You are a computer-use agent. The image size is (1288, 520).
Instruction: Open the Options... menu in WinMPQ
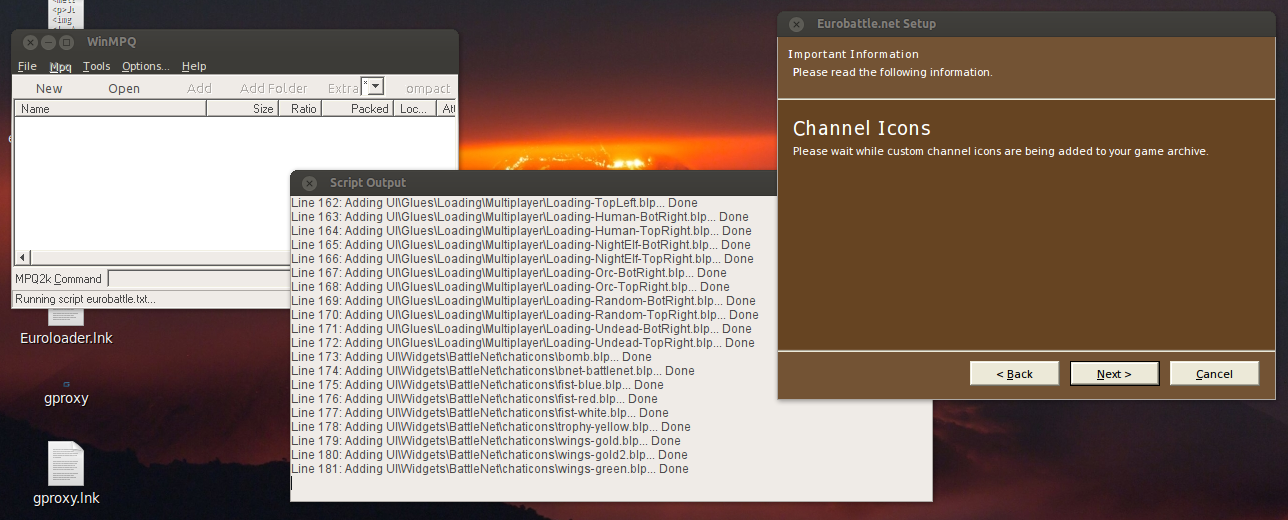(x=146, y=66)
